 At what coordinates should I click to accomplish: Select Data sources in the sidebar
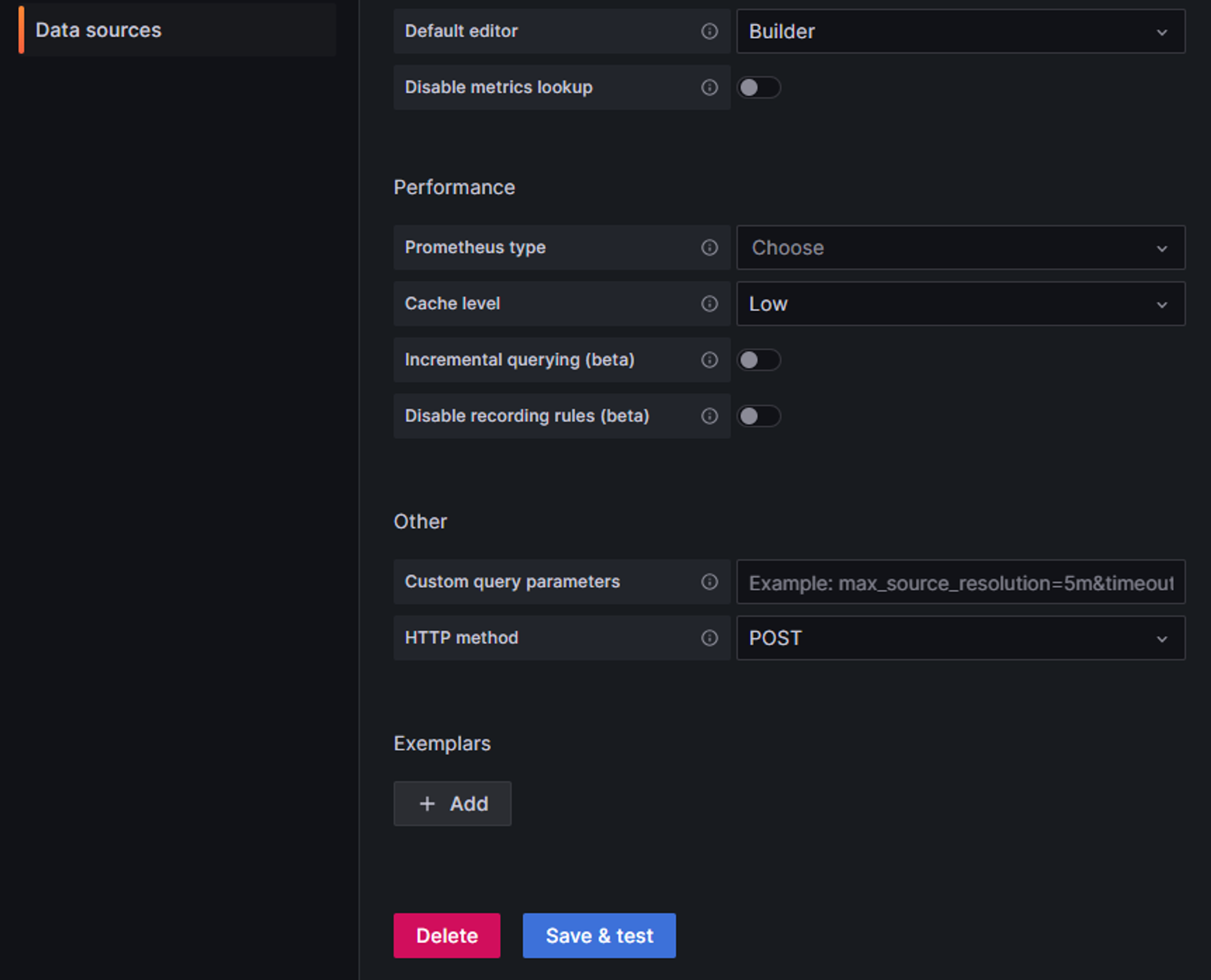pos(99,30)
